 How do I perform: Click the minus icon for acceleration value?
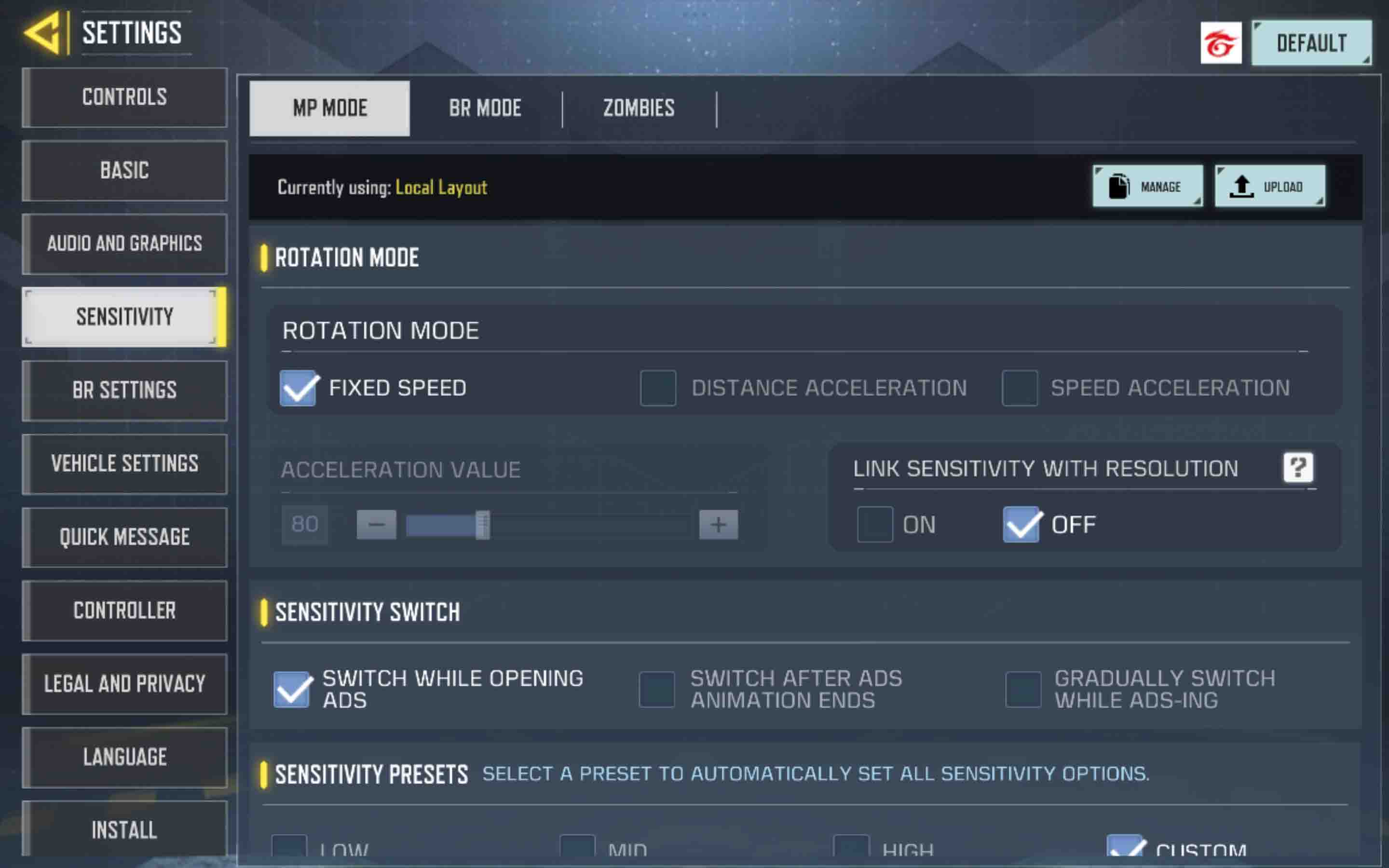coord(376,524)
